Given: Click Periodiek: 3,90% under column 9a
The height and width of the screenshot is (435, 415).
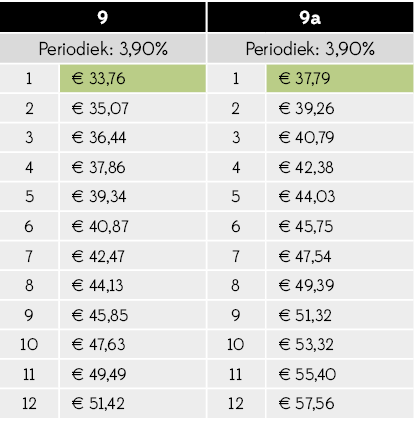Looking at the screenshot, I should pos(310,49).
